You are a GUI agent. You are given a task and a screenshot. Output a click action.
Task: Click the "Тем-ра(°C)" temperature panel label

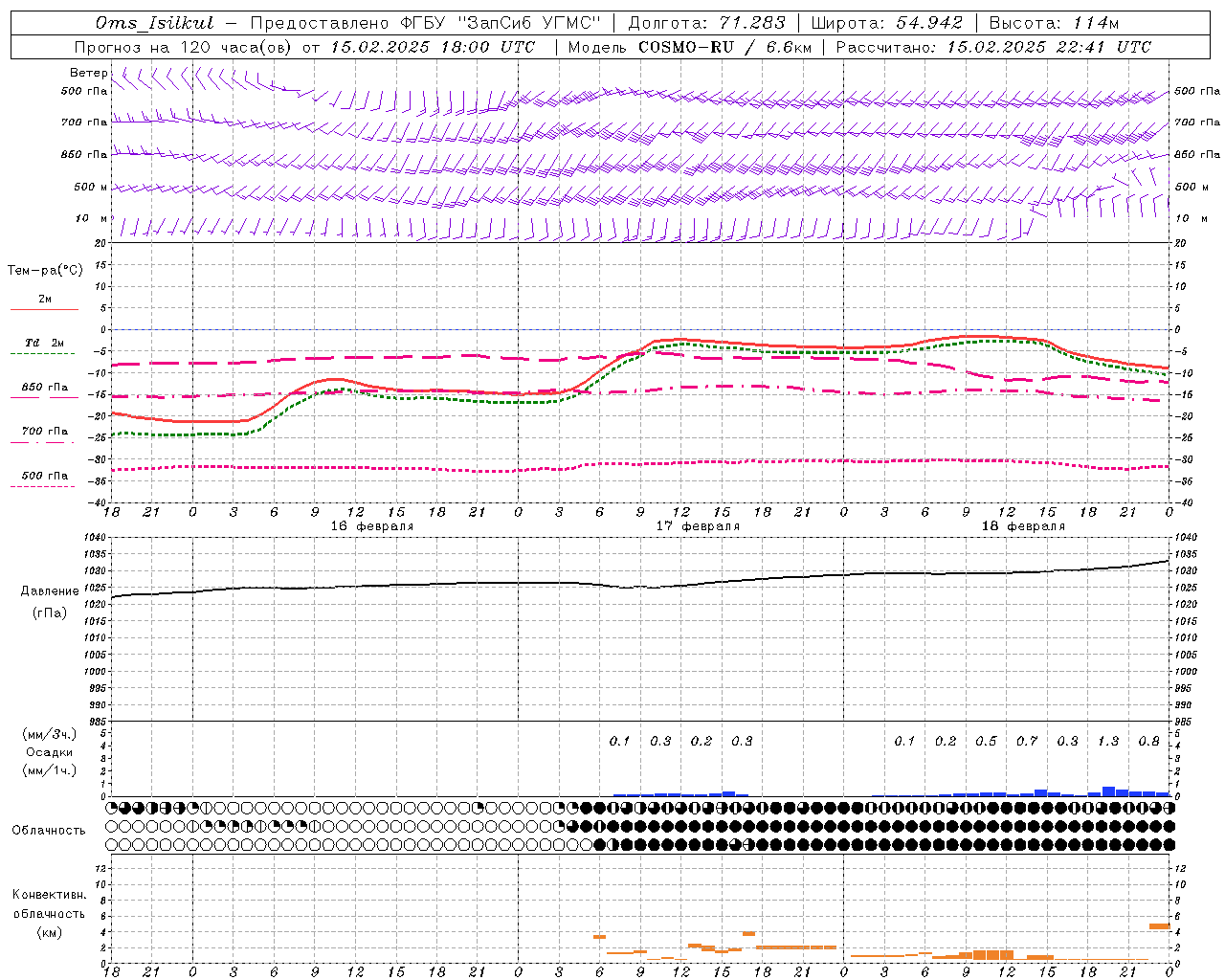(x=45, y=271)
